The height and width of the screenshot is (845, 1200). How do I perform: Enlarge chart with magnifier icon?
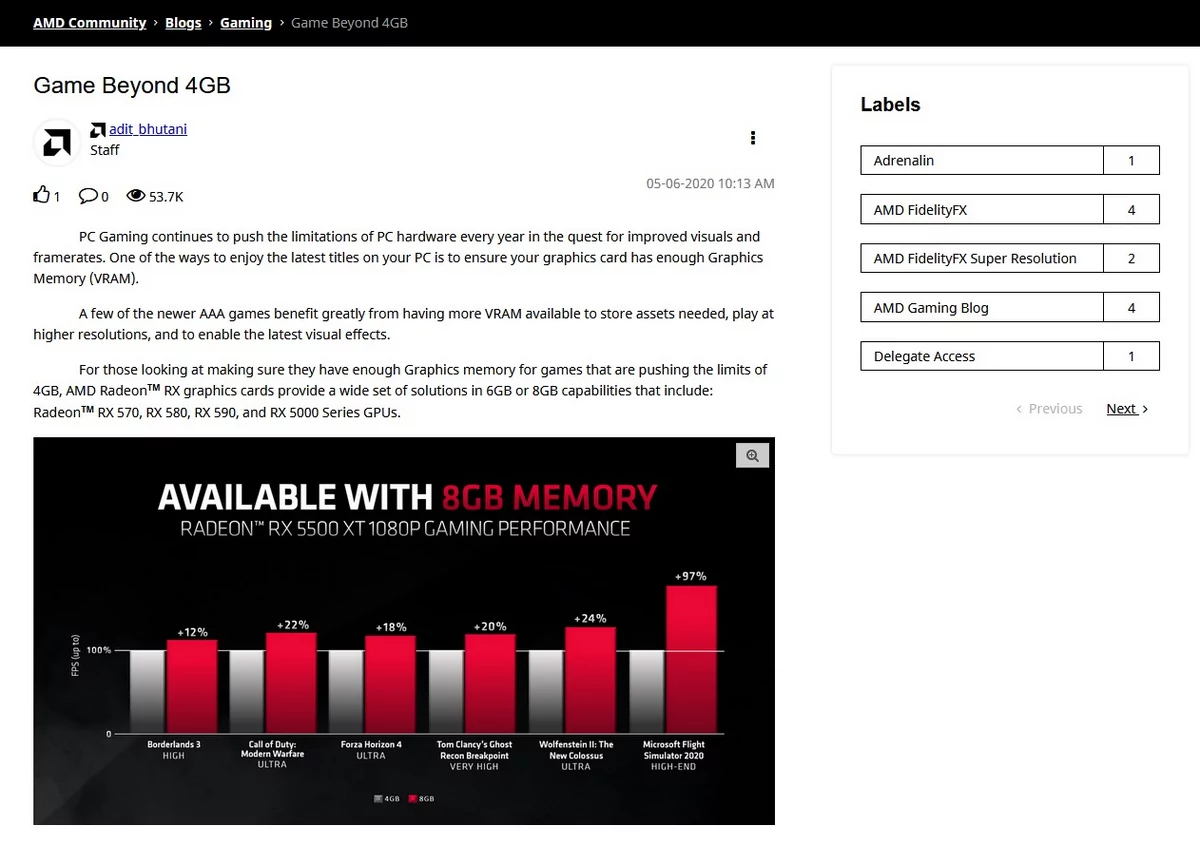click(753, 455)
